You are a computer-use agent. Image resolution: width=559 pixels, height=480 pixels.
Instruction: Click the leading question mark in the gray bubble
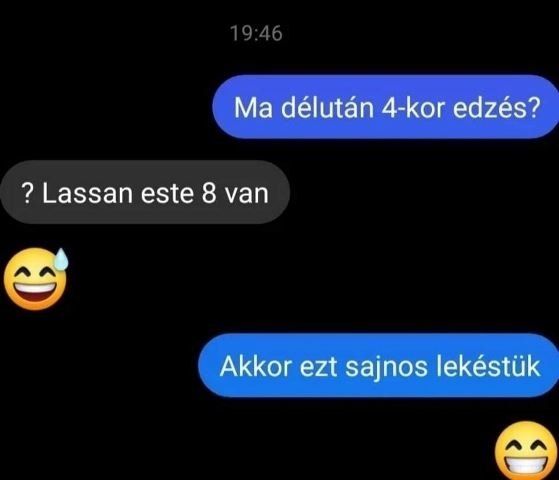click(27, 194)
